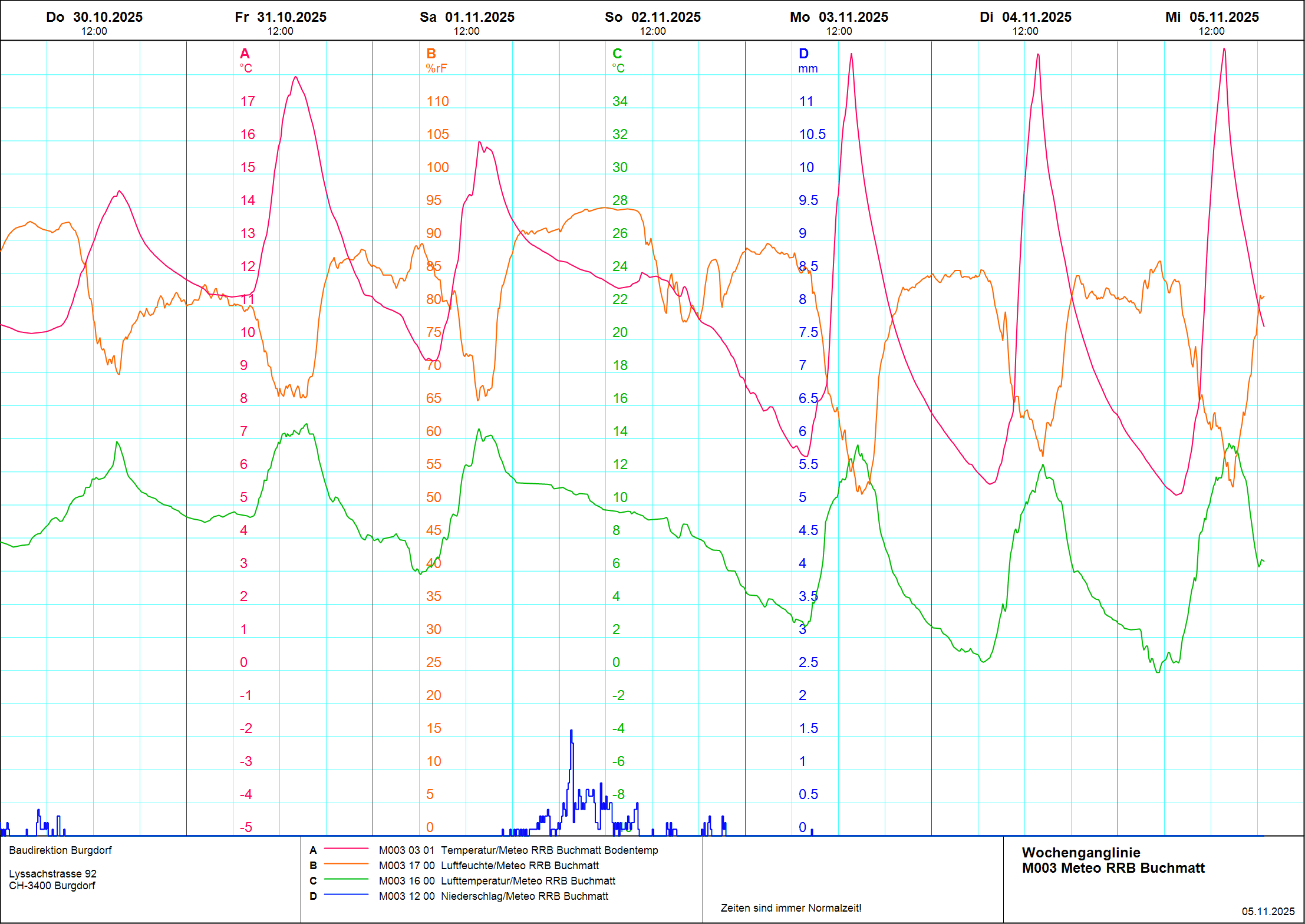Click the blue axis letter D
This screenshot has width=1305, height=924.
tap(803, 54)
